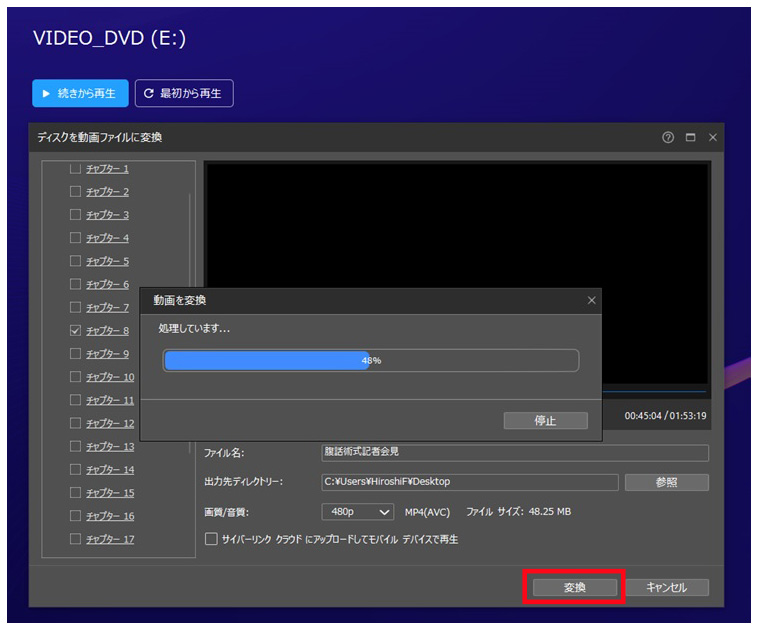Click 最初から再生 restart playback button
This screenshot has height=629, width=757.
[x=184, y=94]
